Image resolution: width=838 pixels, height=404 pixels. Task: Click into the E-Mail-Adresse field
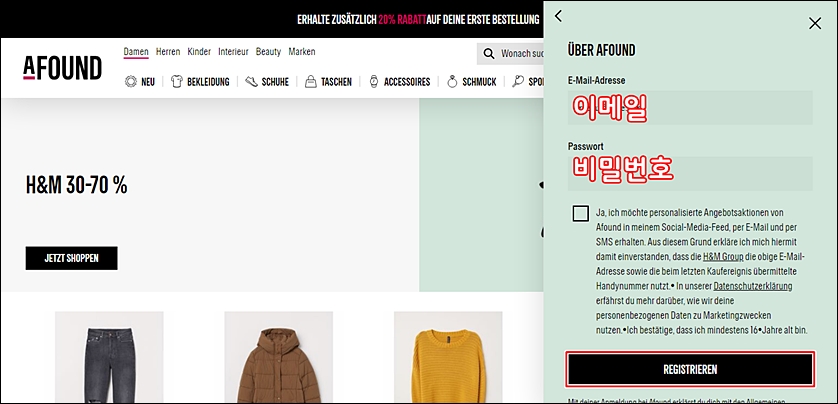click(x=690, y=107)
